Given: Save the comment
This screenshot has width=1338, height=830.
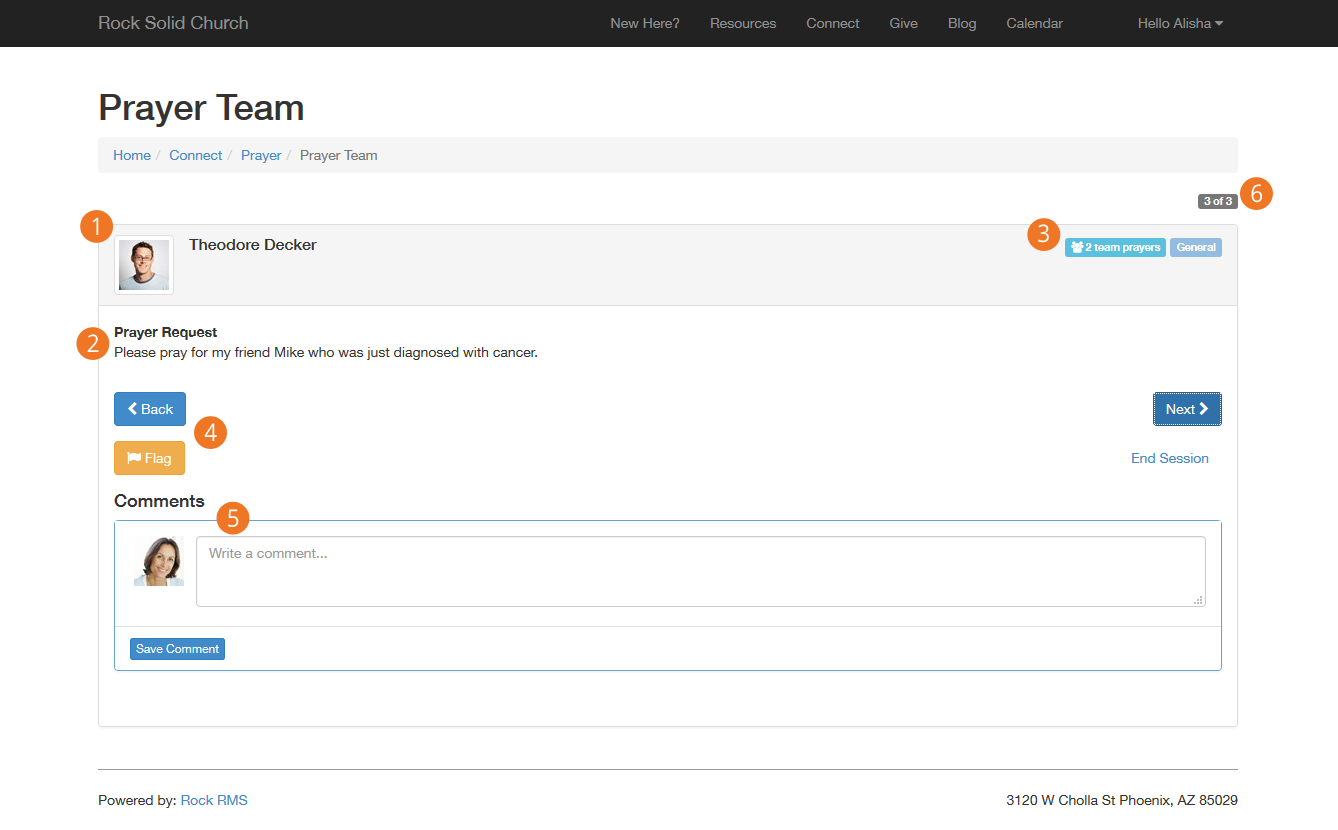Looking at the screenshot, I should pos(177,649).
